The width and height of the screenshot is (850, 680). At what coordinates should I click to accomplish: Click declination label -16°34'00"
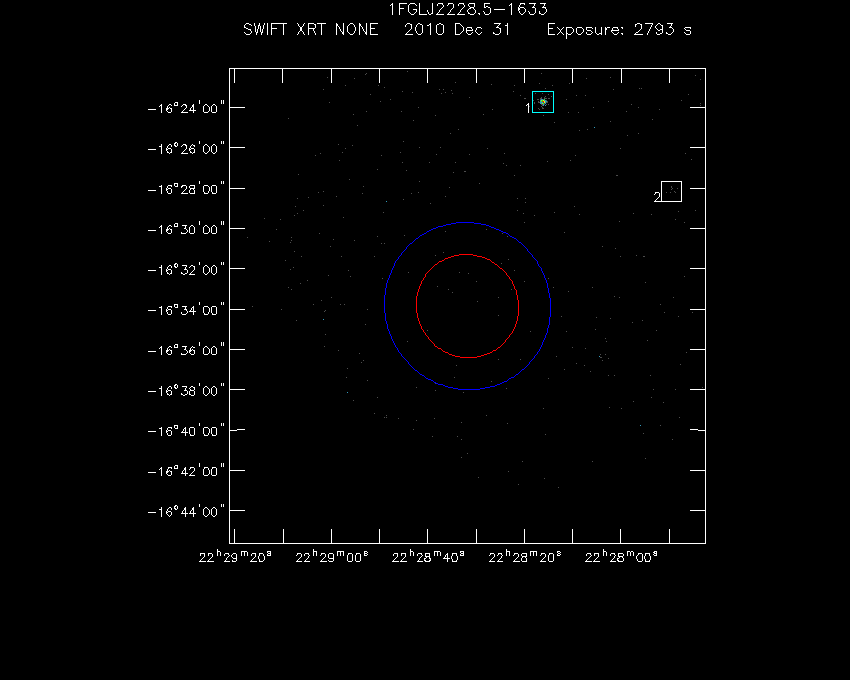click(x=186, y=310)
